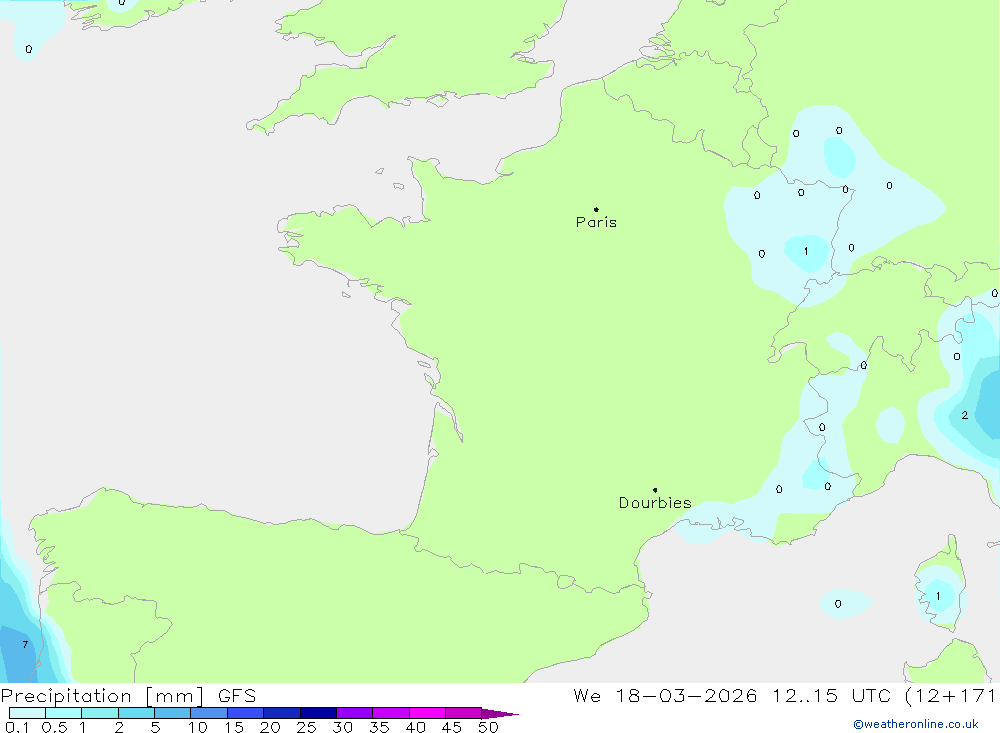Click the contour value 1 on Corsica
1000x733 pixels.
click(x=938, y=596)
